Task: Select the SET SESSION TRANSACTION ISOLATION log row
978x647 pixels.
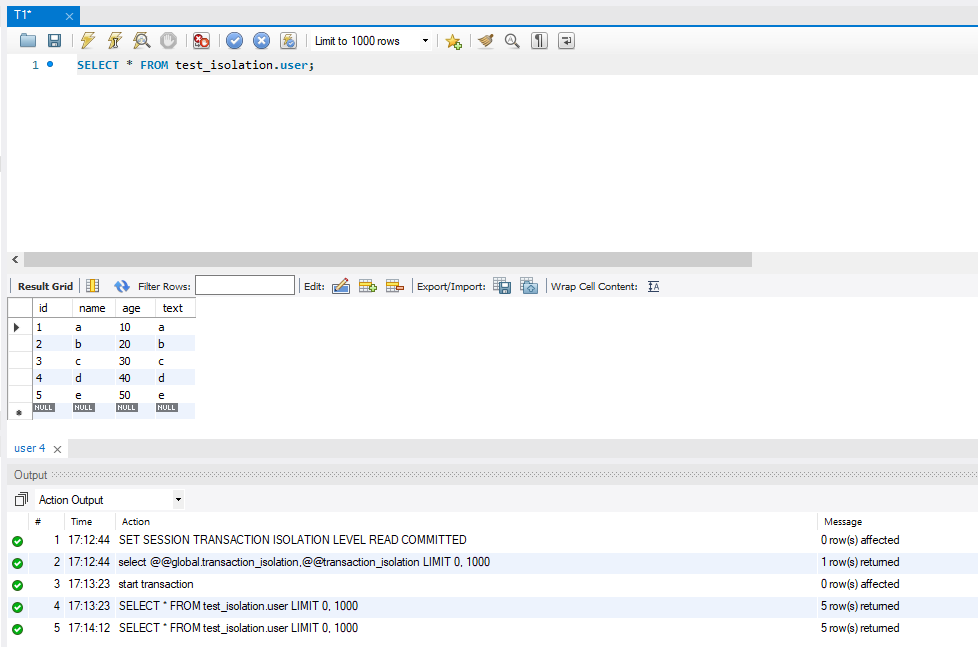Action: coord(493,540)
